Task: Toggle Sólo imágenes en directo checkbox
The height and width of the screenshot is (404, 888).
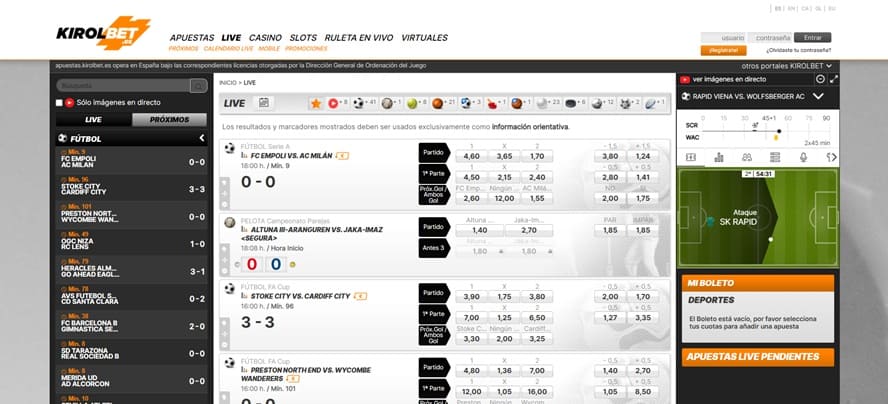Action: coord(59,103)
